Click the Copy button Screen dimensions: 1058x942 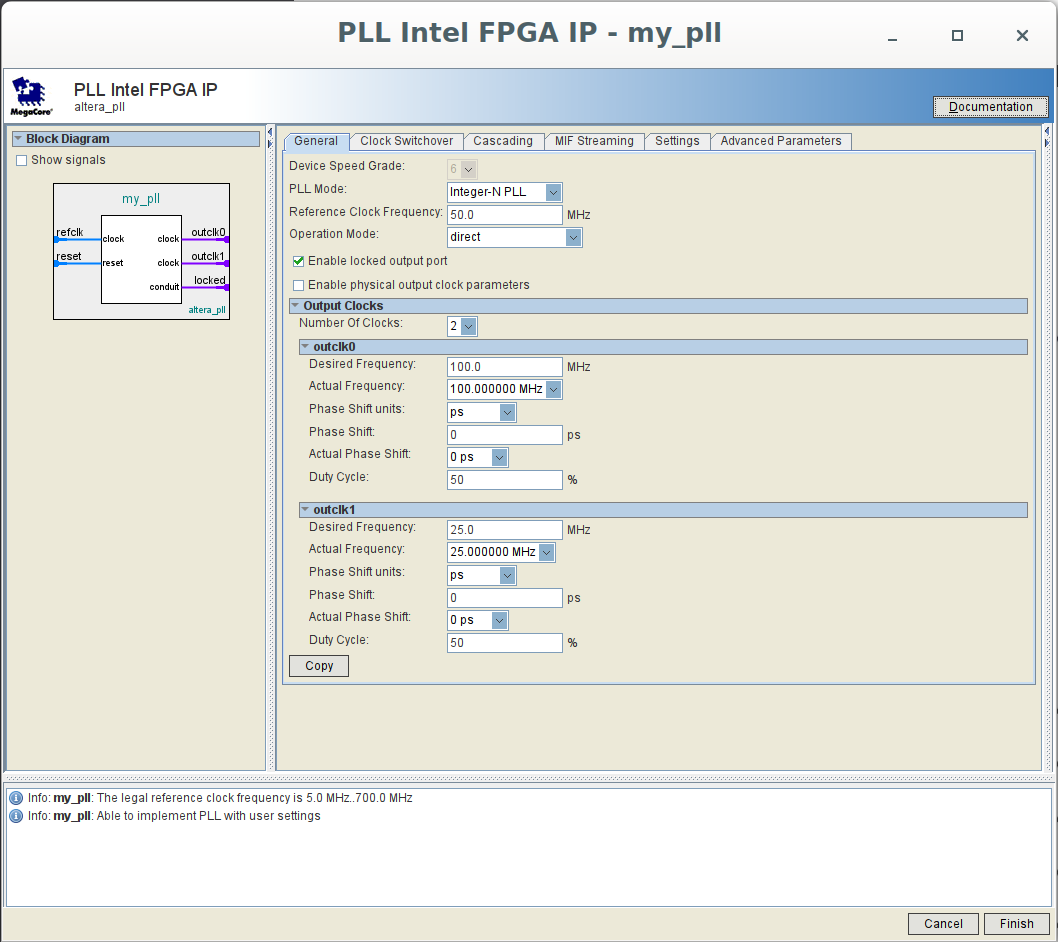tap(319, 666)
